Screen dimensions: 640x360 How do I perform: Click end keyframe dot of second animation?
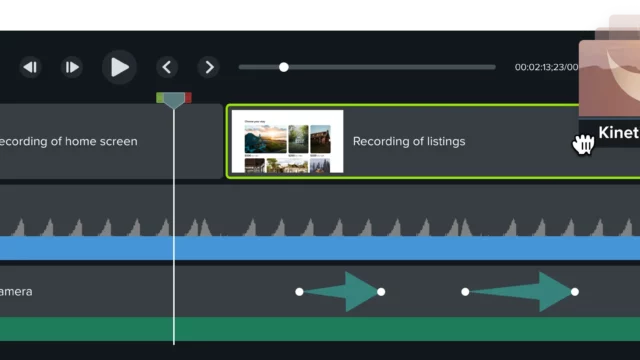click(575, 292)
